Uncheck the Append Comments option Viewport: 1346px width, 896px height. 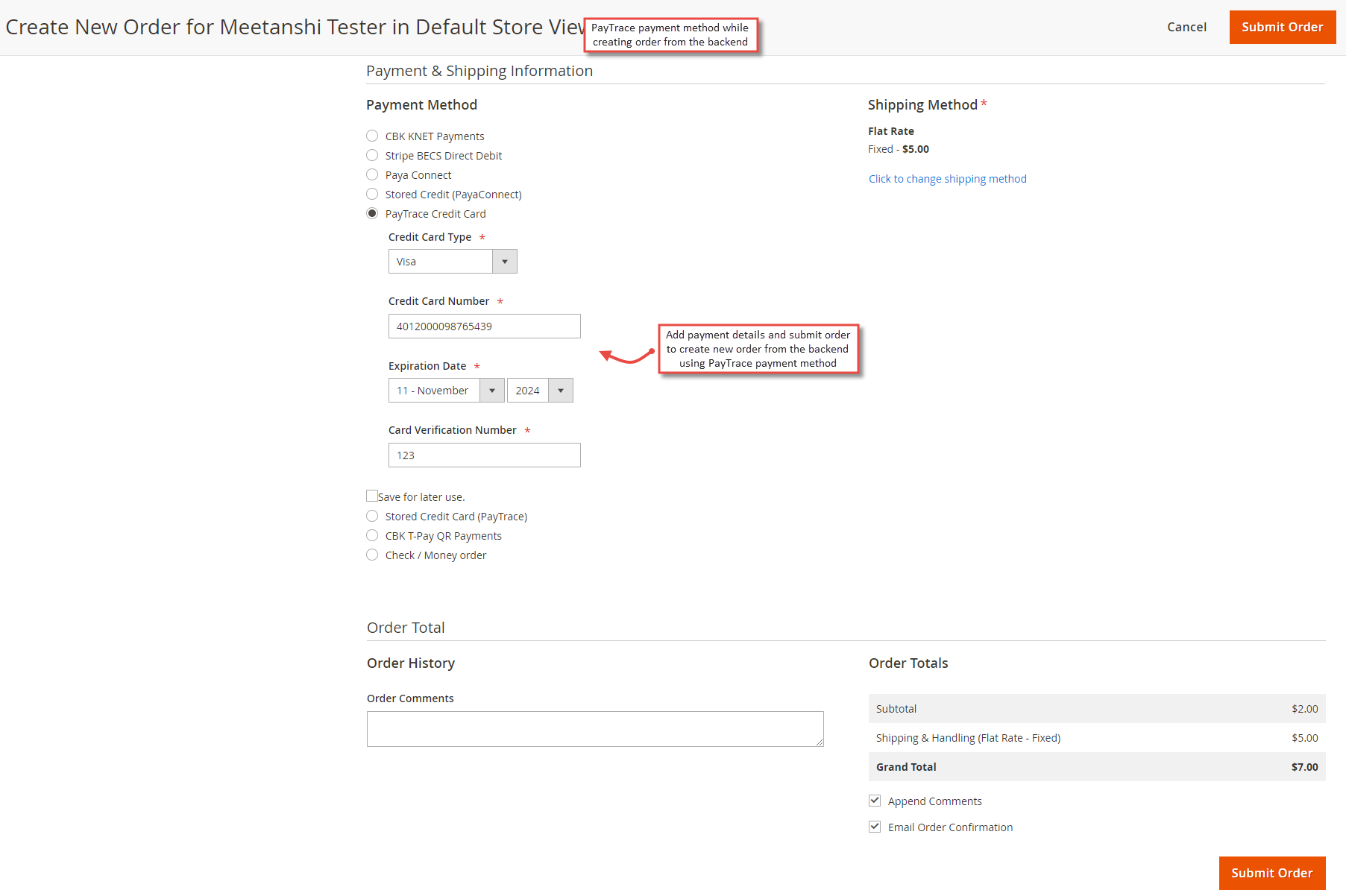tap(874, 801)
